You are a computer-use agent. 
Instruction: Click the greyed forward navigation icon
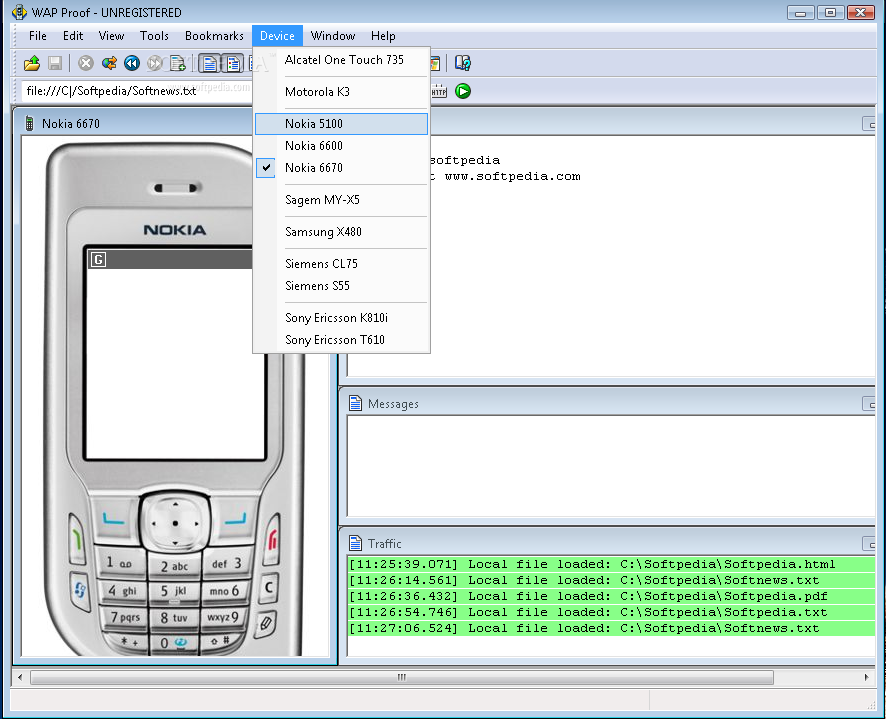[x=154, y=63]
